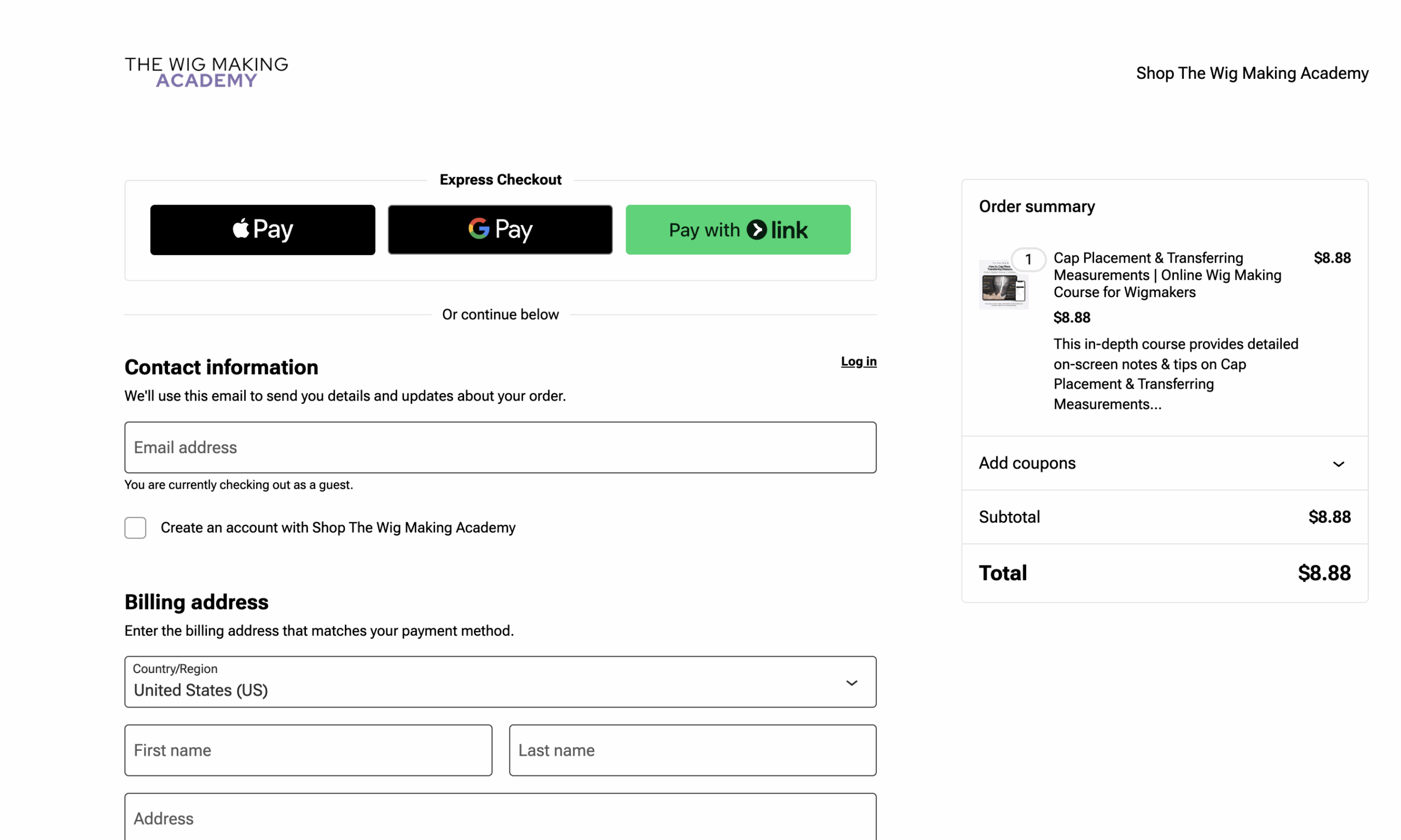
Task: Click the product quantity badge
Action: pos(1028,260)
